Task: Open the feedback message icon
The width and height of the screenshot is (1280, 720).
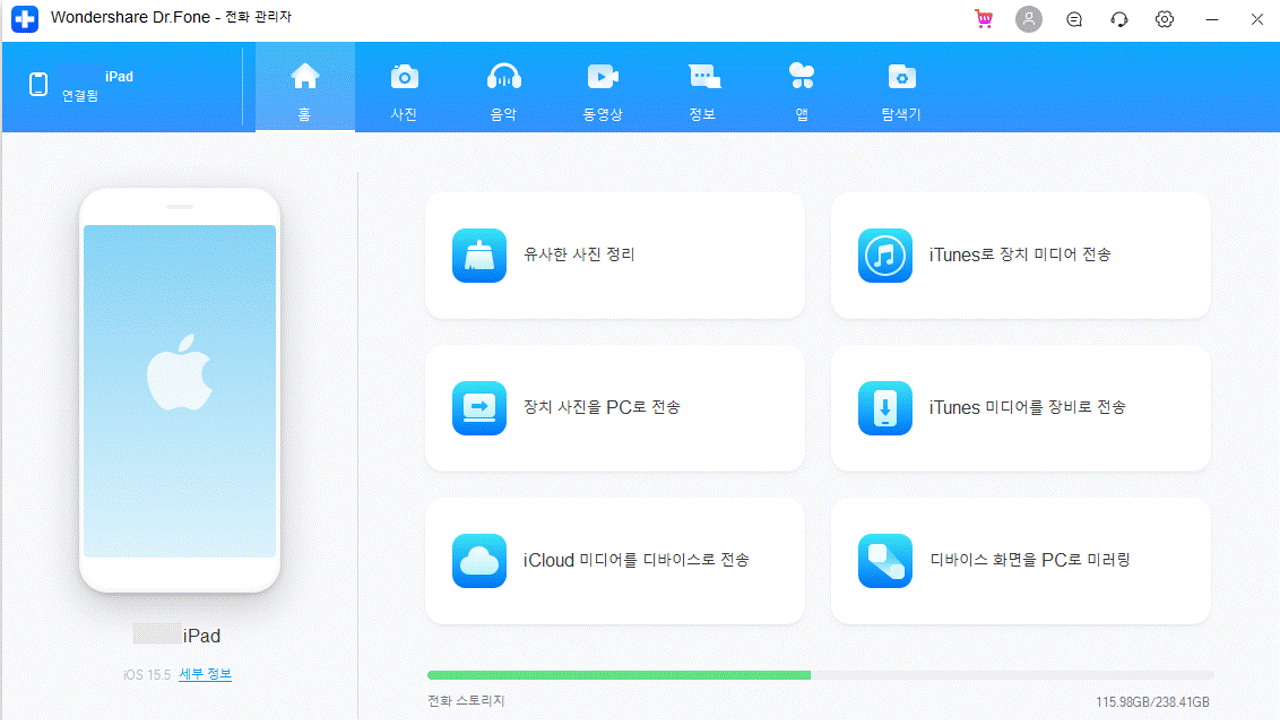Action: click(1075, 19)
